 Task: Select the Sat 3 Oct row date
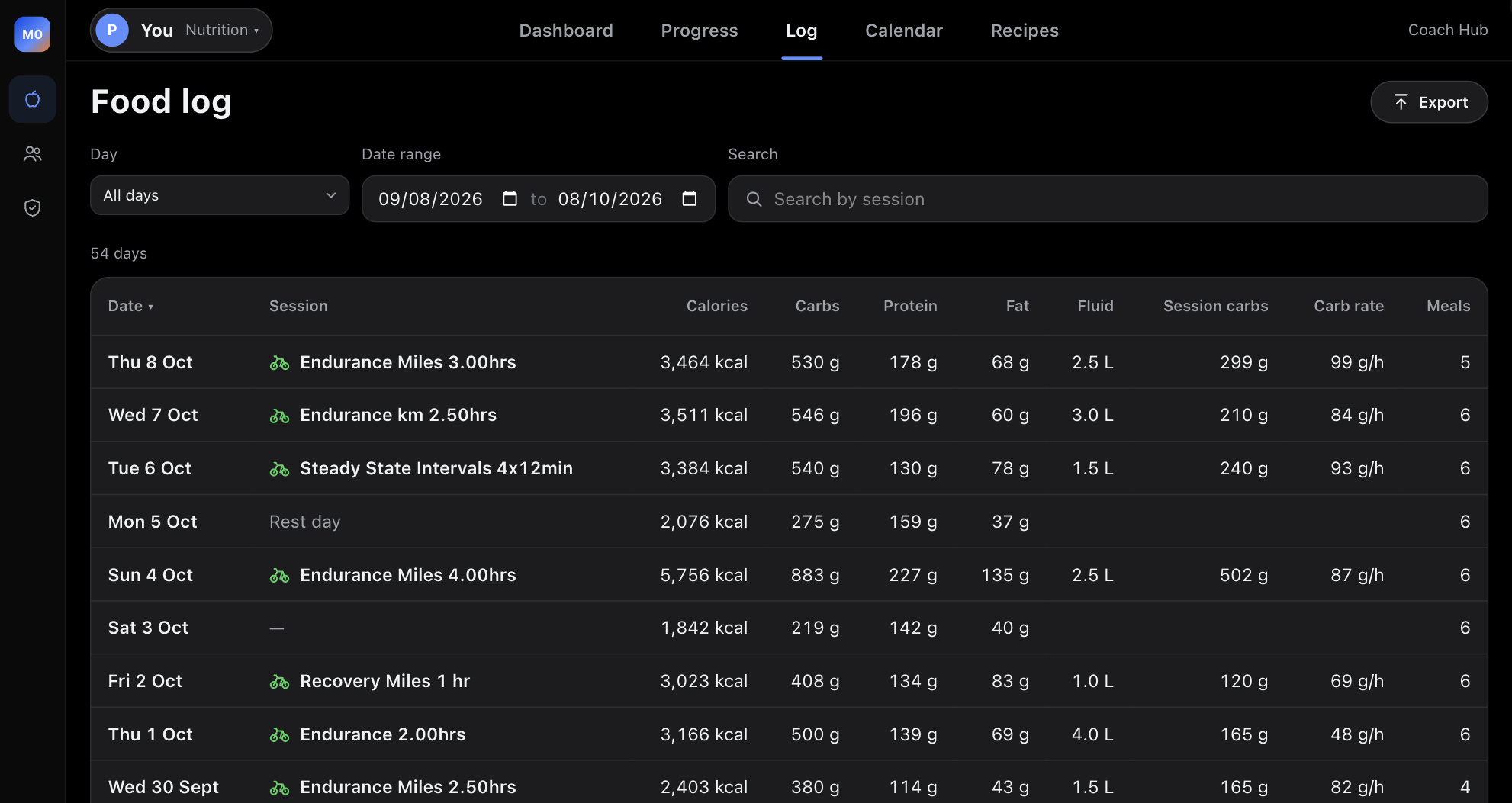point(148,628)
